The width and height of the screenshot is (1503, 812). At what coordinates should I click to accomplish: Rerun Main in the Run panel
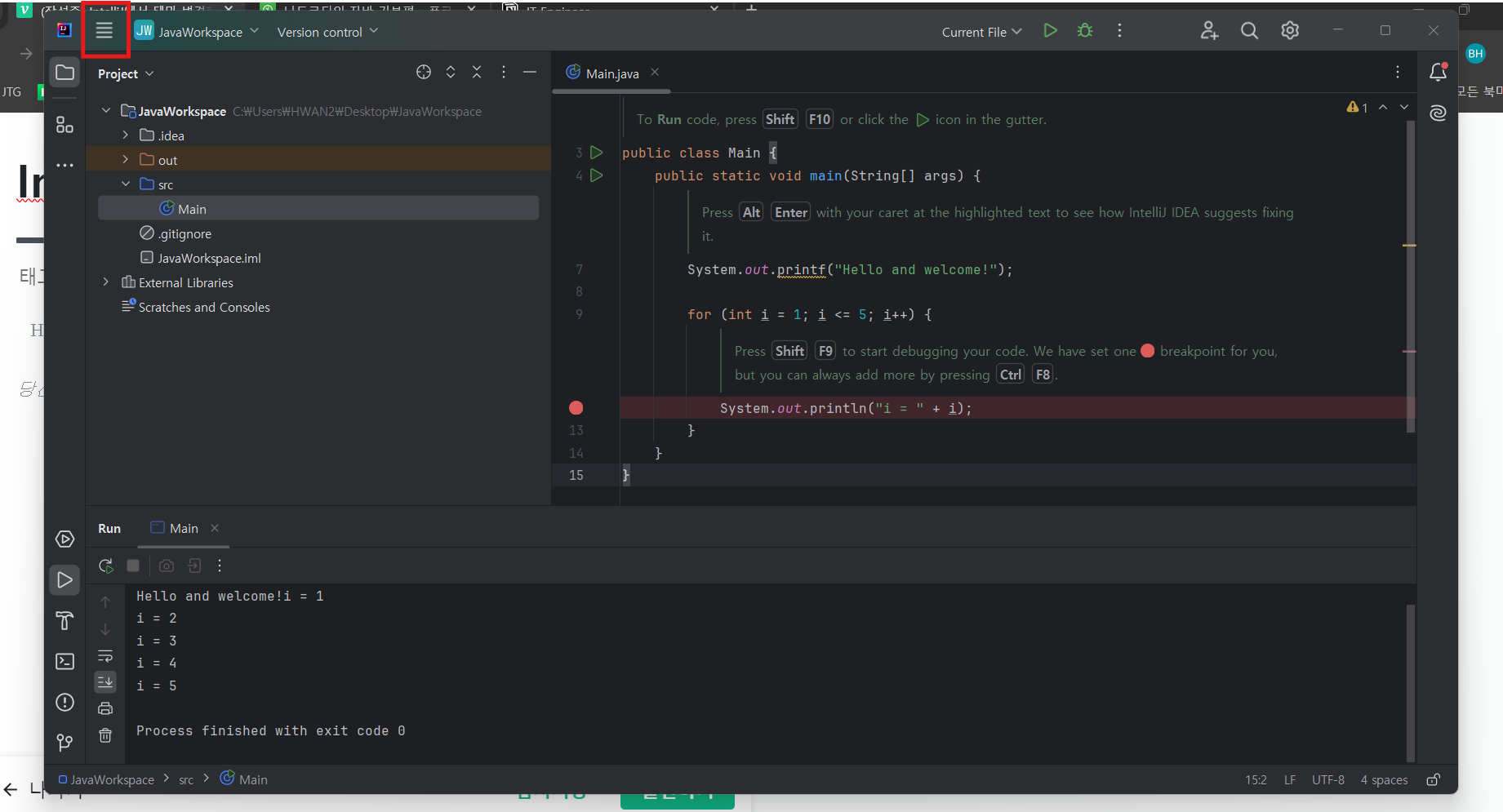coord(105,566)
